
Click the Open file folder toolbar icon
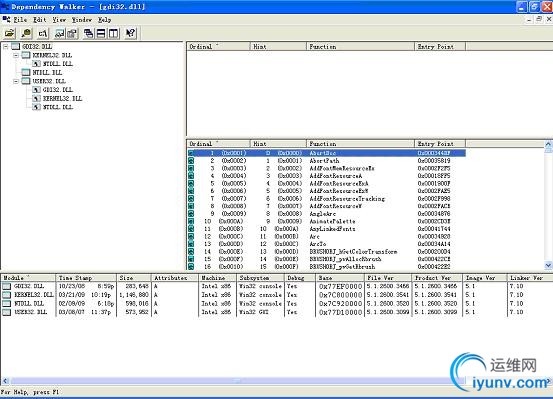(x=10, y=34)
